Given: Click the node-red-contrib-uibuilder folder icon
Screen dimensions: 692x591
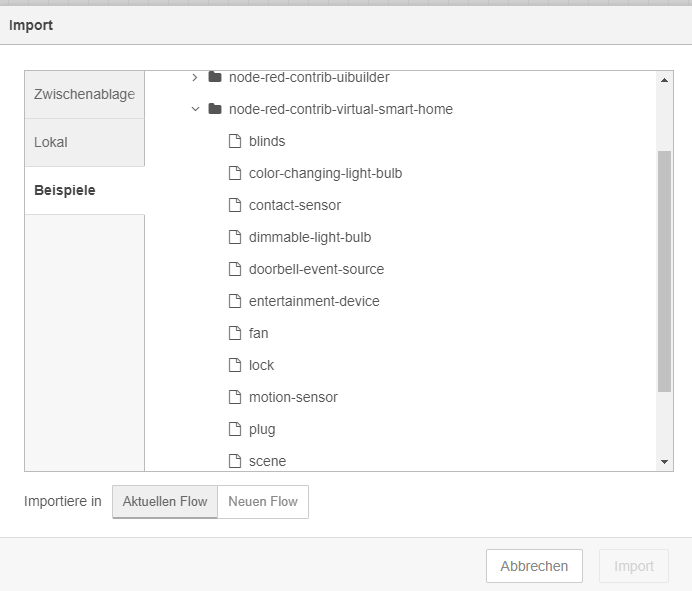Looking at the screenshot, I should click(214, 77).
